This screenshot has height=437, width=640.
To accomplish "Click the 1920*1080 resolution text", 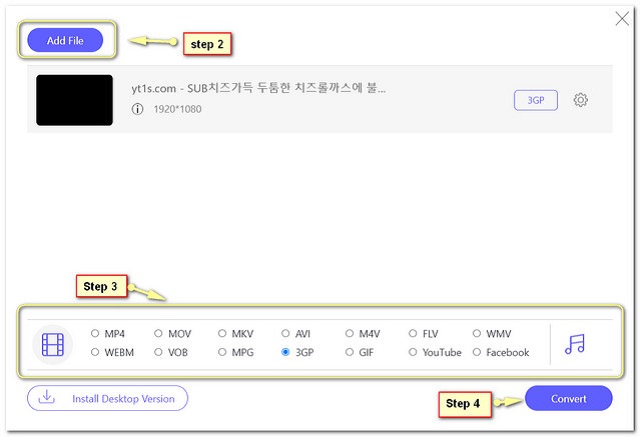I will click(177, 109).
